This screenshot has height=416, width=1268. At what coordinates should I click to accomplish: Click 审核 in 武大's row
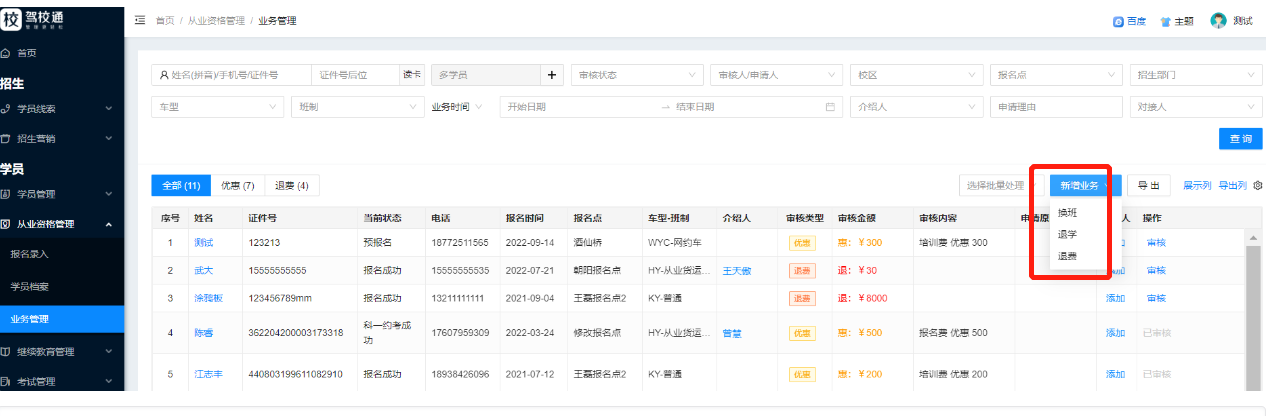click(x=1156, y=271)
